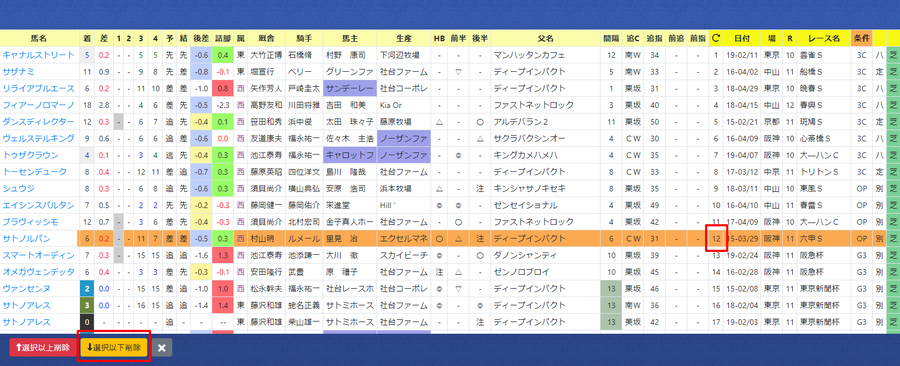Open horse link ダンスディレクター

click(x=38, y=122)
